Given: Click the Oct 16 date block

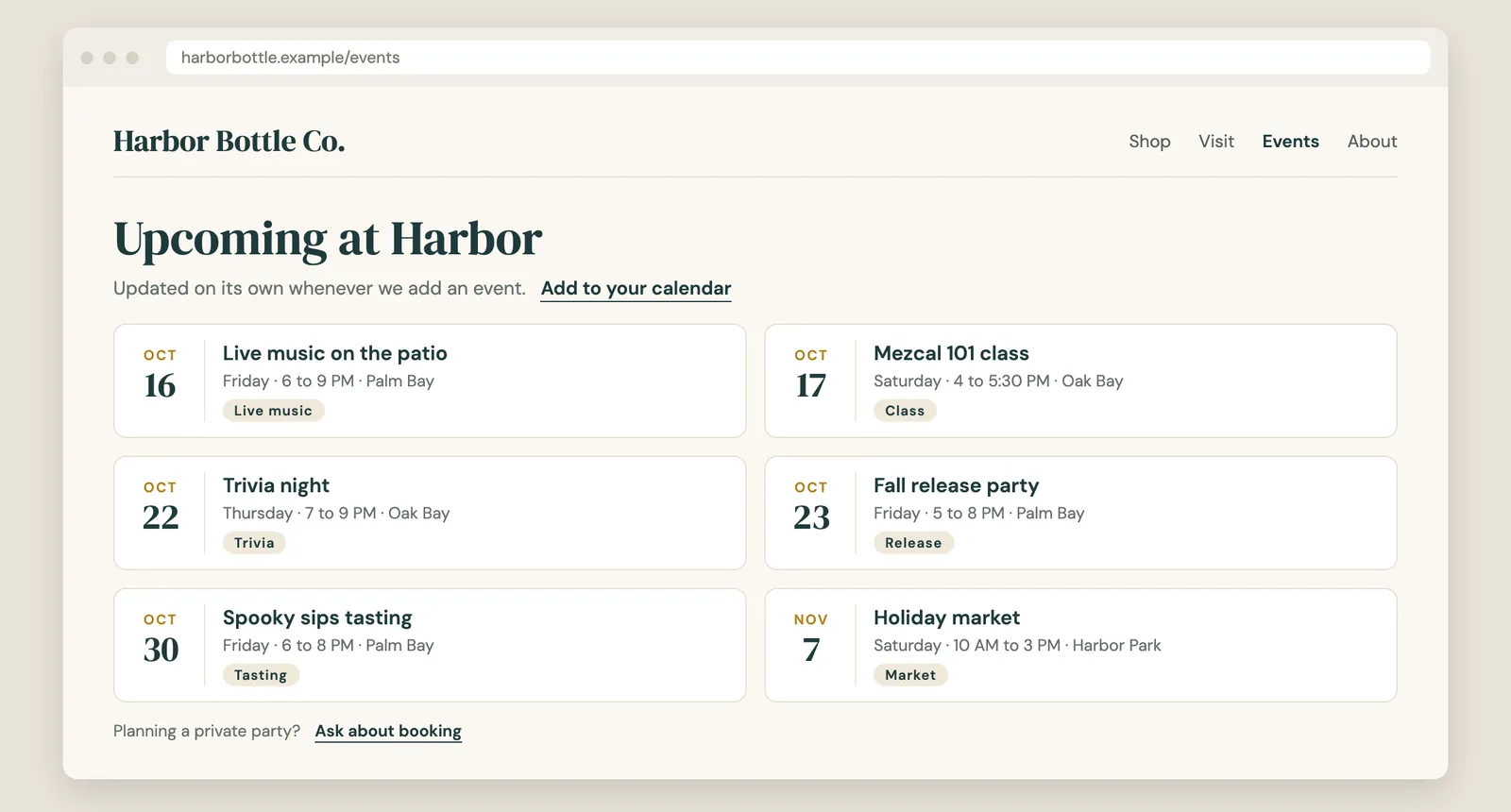Looking at the screenshot, I should (160, 375).
